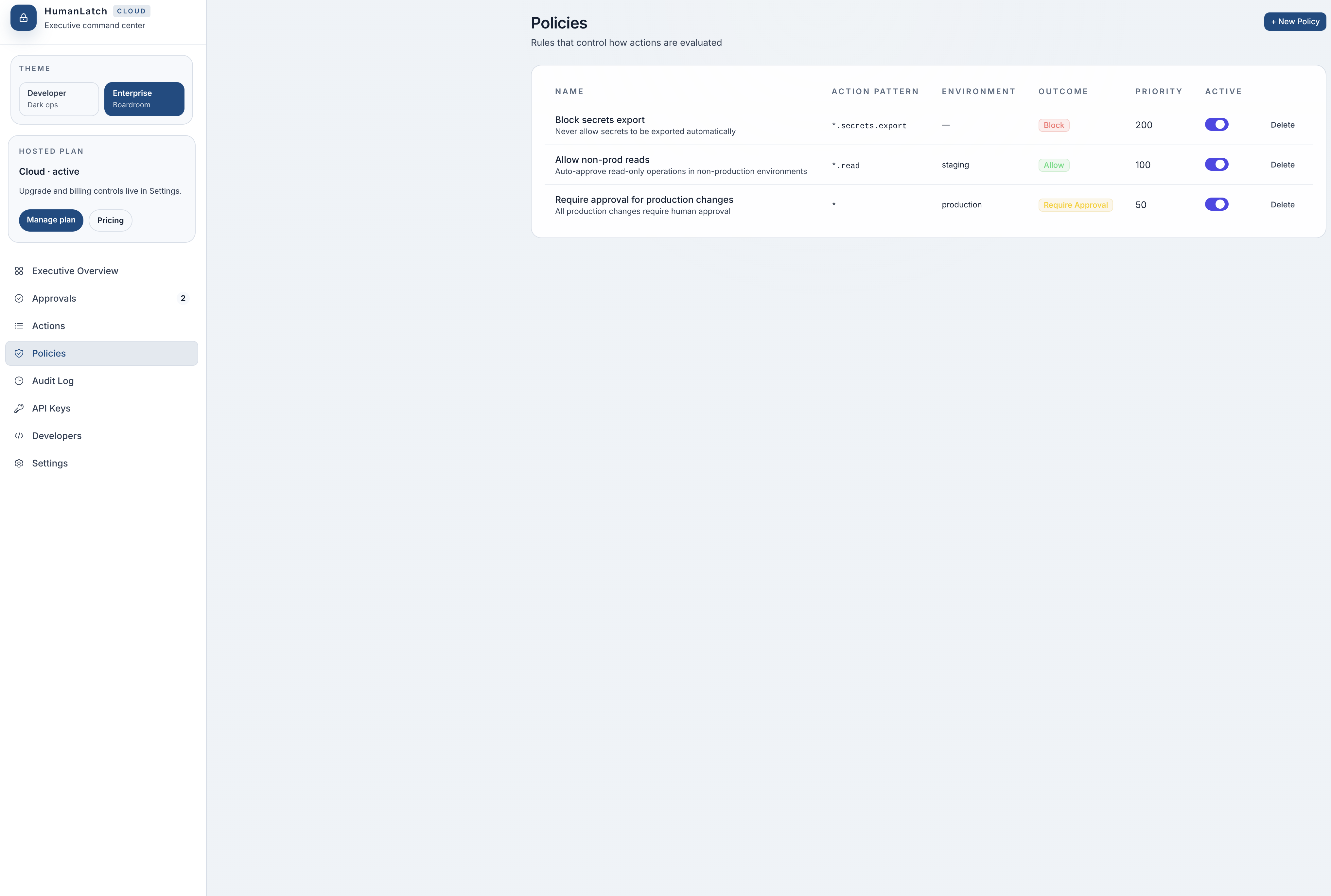Click the Settings gear icon
This screenshot has height=896, width=1331.
19,464
